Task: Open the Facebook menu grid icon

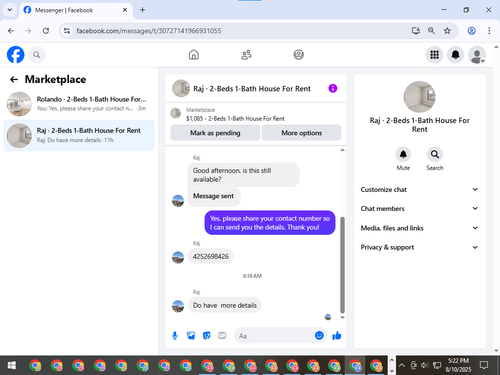Action: pyautogui.click(x=434, y=55)
